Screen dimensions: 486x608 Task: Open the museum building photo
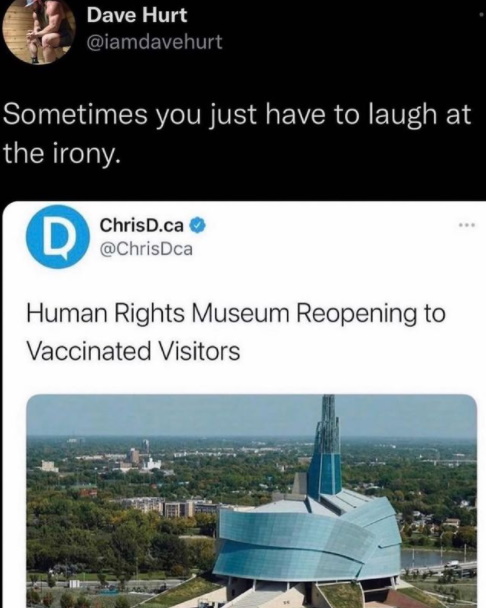(x=251, y=501)
